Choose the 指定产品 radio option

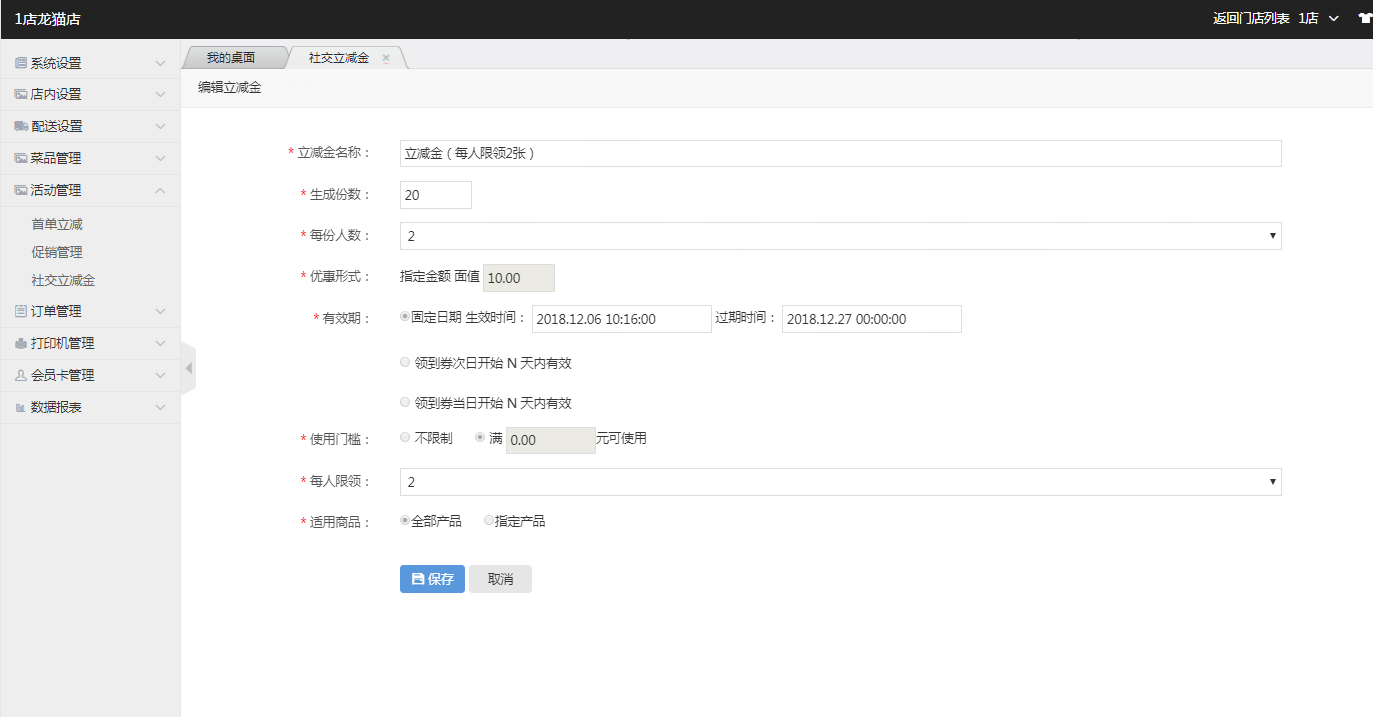pyautogui.click(x=489, y=521)
